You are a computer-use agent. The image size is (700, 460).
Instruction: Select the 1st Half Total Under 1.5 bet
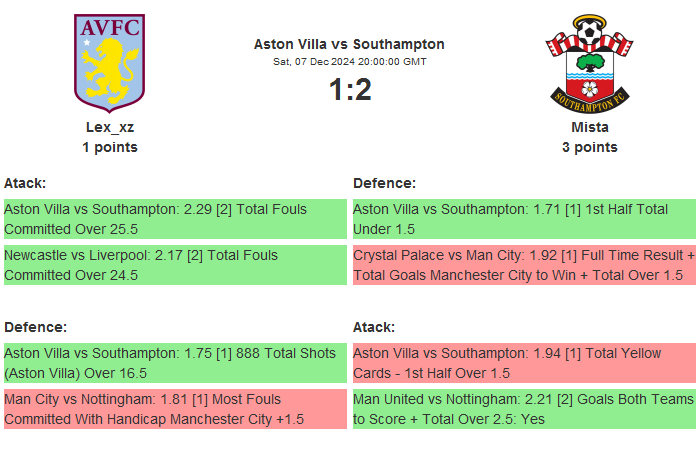click(523, 219)
